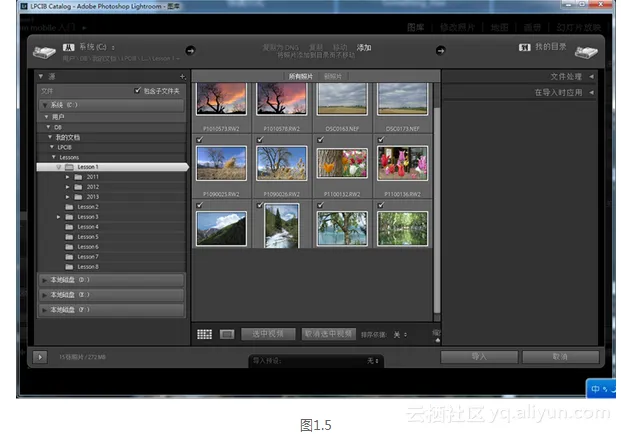Click the Lesson 2 folder icon
Viewport: 621px width, 434px height.
(x=69, y=207)
